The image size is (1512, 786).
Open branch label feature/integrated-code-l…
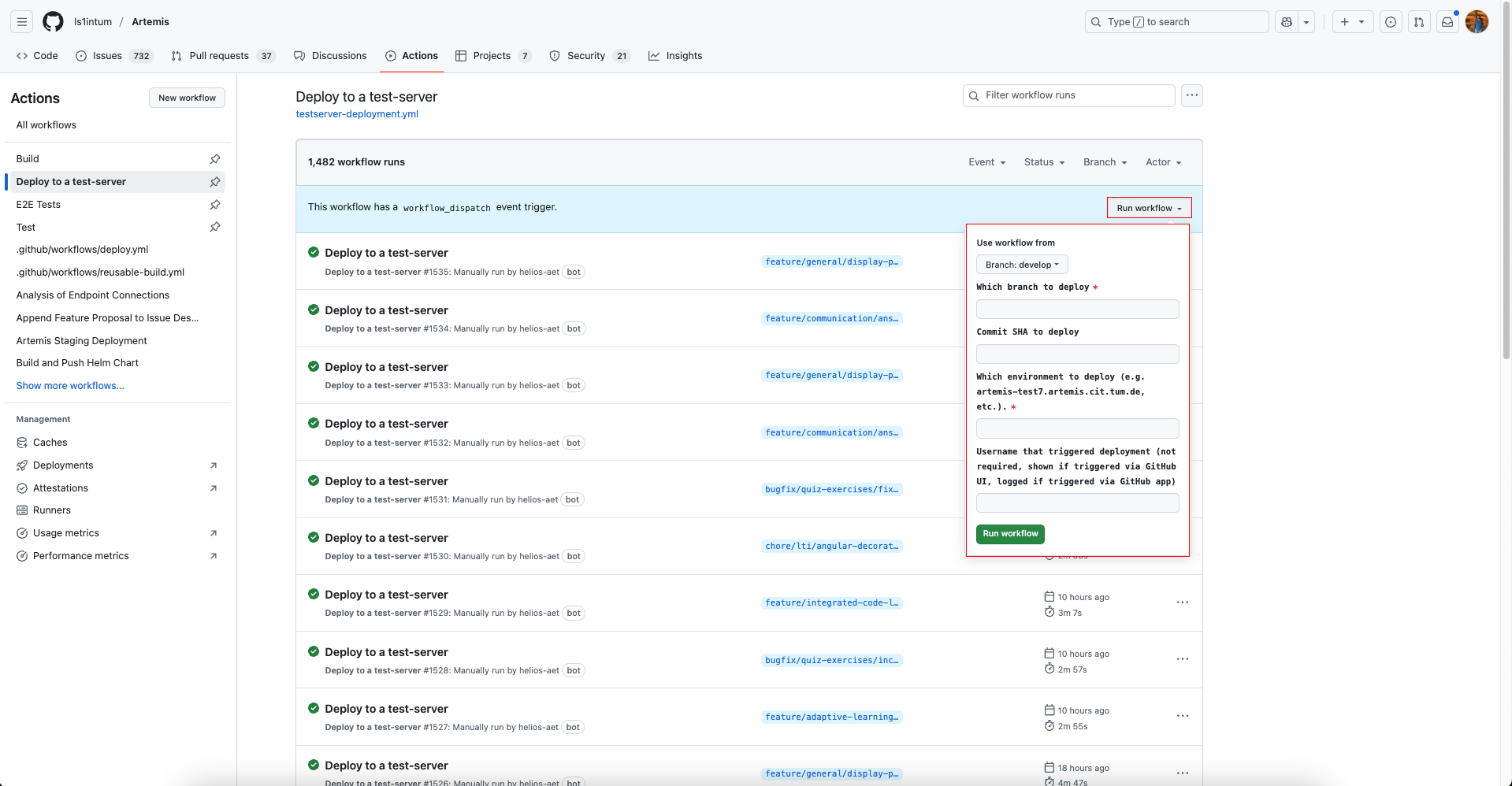pyautogui.click(x=831, y=602)
